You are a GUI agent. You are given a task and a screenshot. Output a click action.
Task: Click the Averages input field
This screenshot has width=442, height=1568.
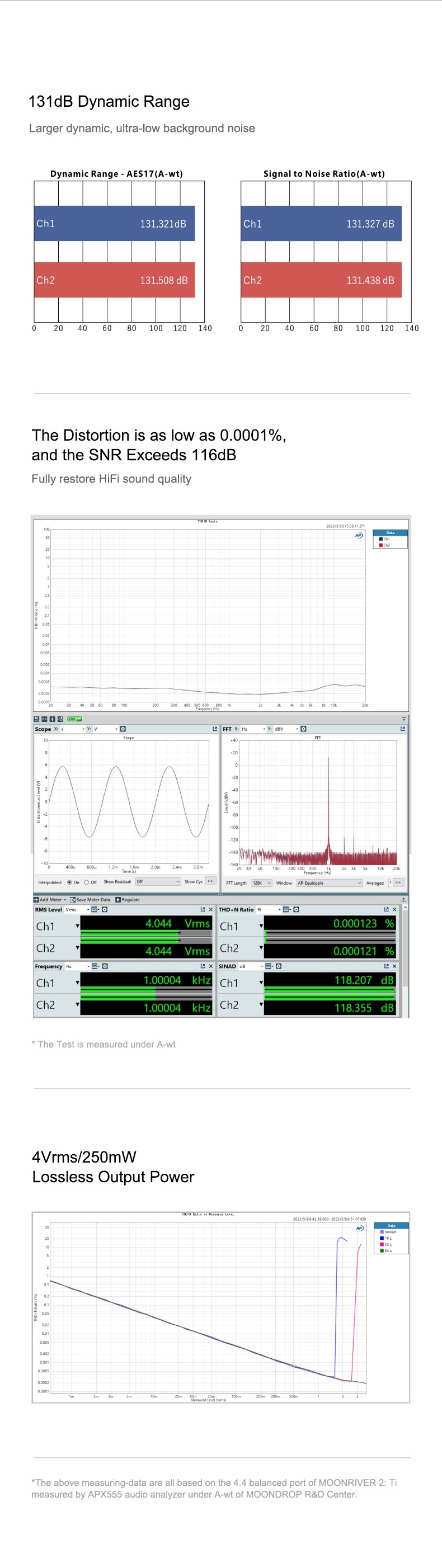point(389,882)
